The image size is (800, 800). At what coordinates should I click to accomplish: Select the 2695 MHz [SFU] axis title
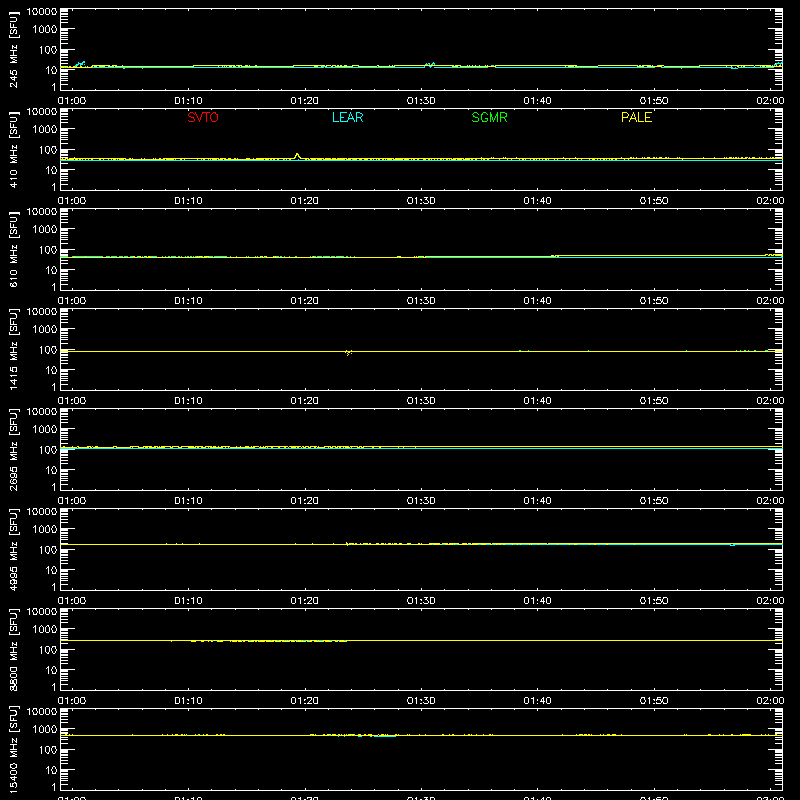[13, 450]
